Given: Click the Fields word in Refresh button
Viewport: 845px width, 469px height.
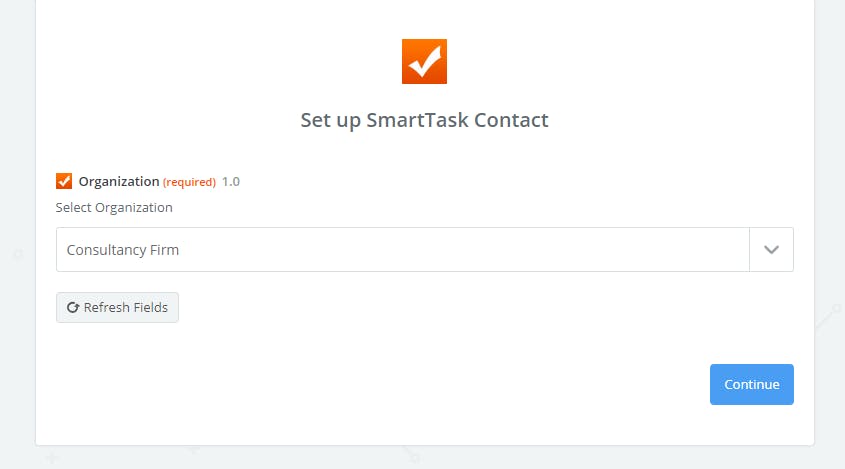Looking at the screenshot, I should (x=146, y=308).
